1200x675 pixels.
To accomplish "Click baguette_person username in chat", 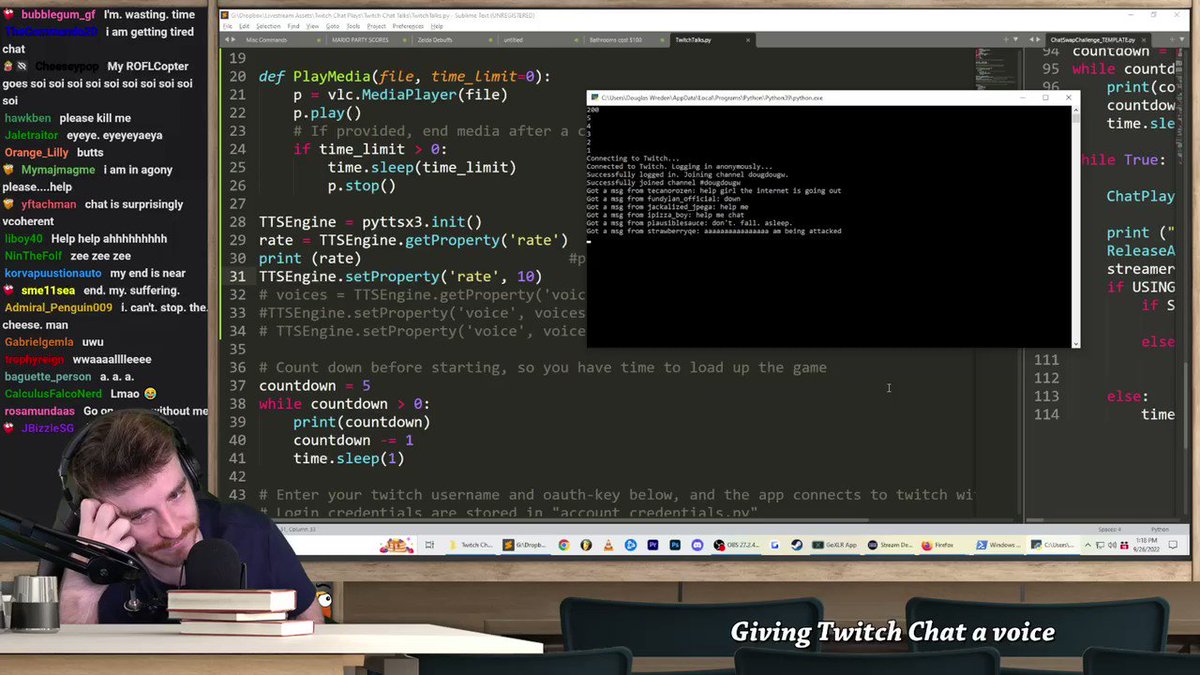I will pyautogui.click(x=47, y=376).
